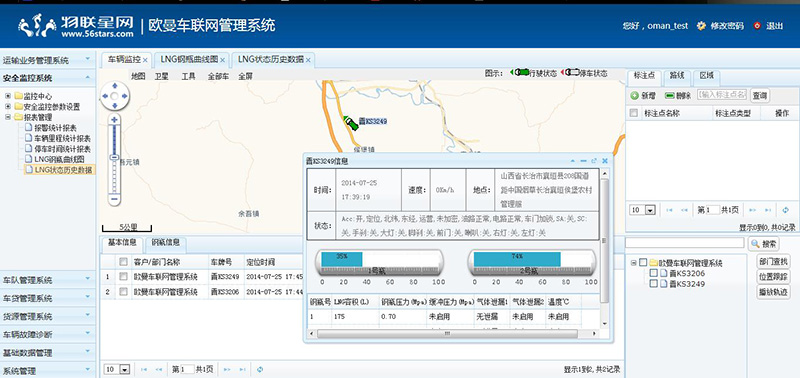Expand the 车队管理系统 accordion panel

[48, 280]
